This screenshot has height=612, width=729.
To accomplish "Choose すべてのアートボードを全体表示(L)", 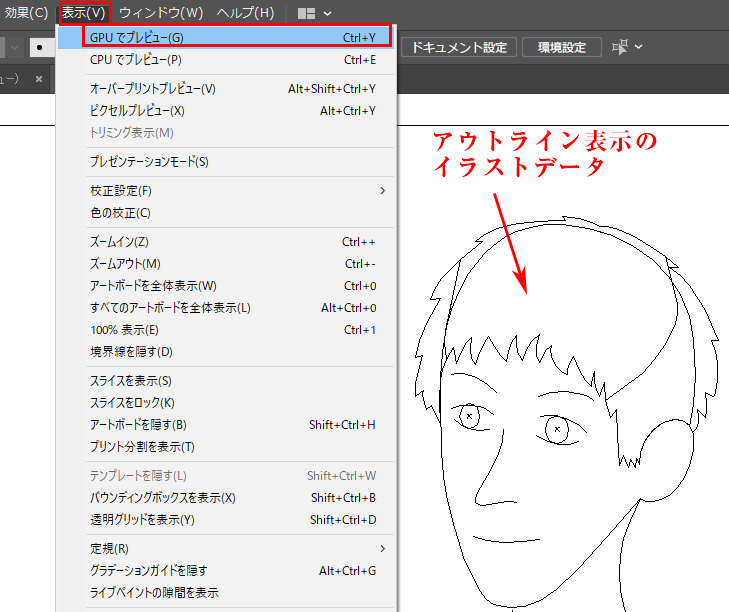I will (225, 308).
